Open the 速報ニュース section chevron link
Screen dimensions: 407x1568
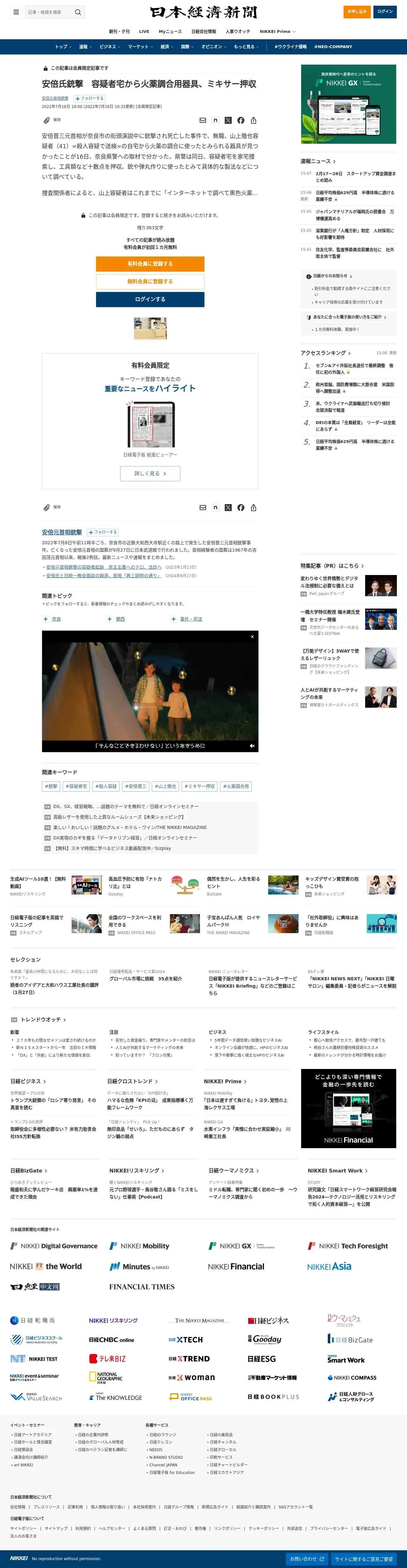317,161
